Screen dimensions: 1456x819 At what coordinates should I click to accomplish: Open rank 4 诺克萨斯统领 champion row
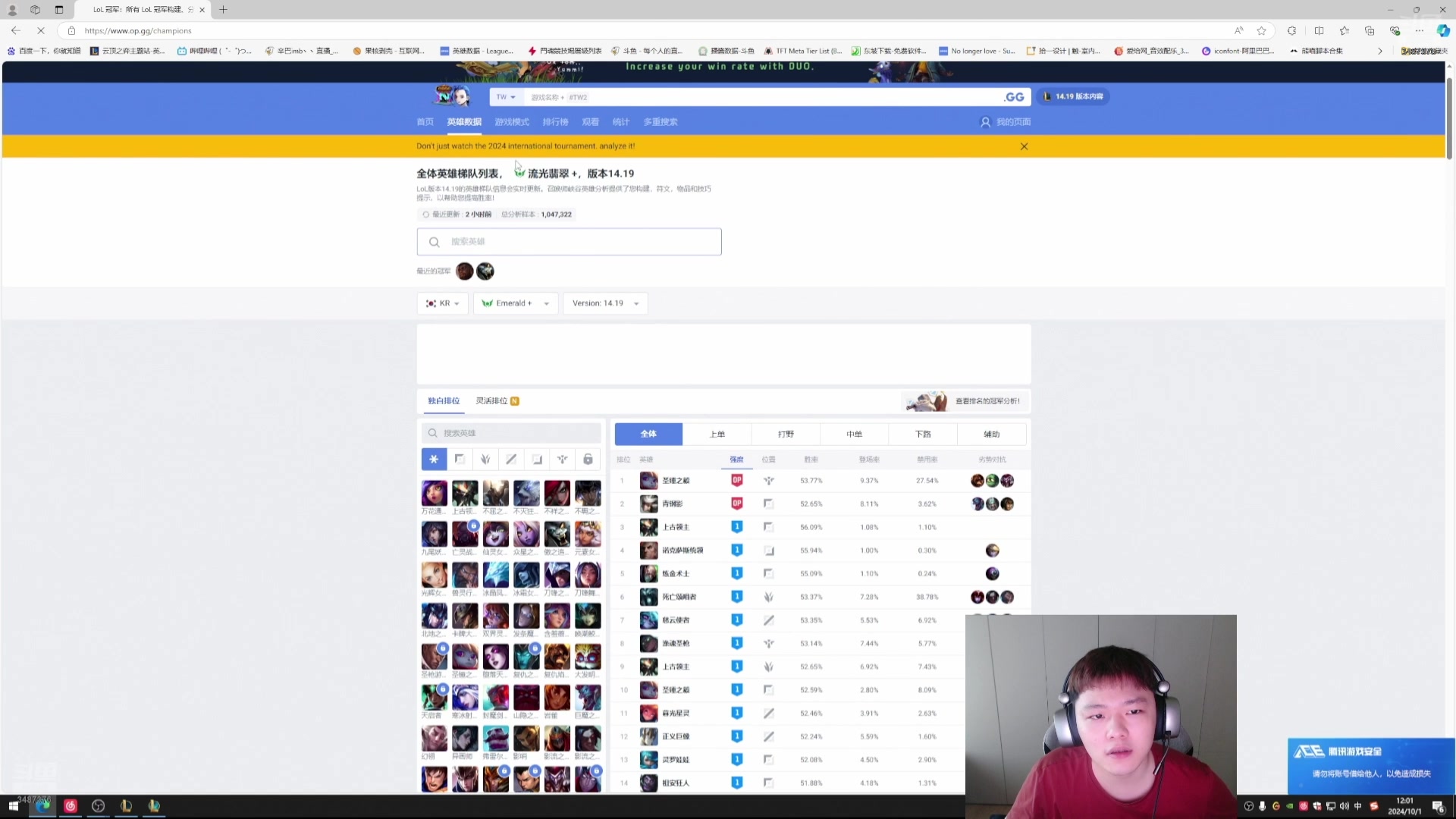click(x=822, y=551)
